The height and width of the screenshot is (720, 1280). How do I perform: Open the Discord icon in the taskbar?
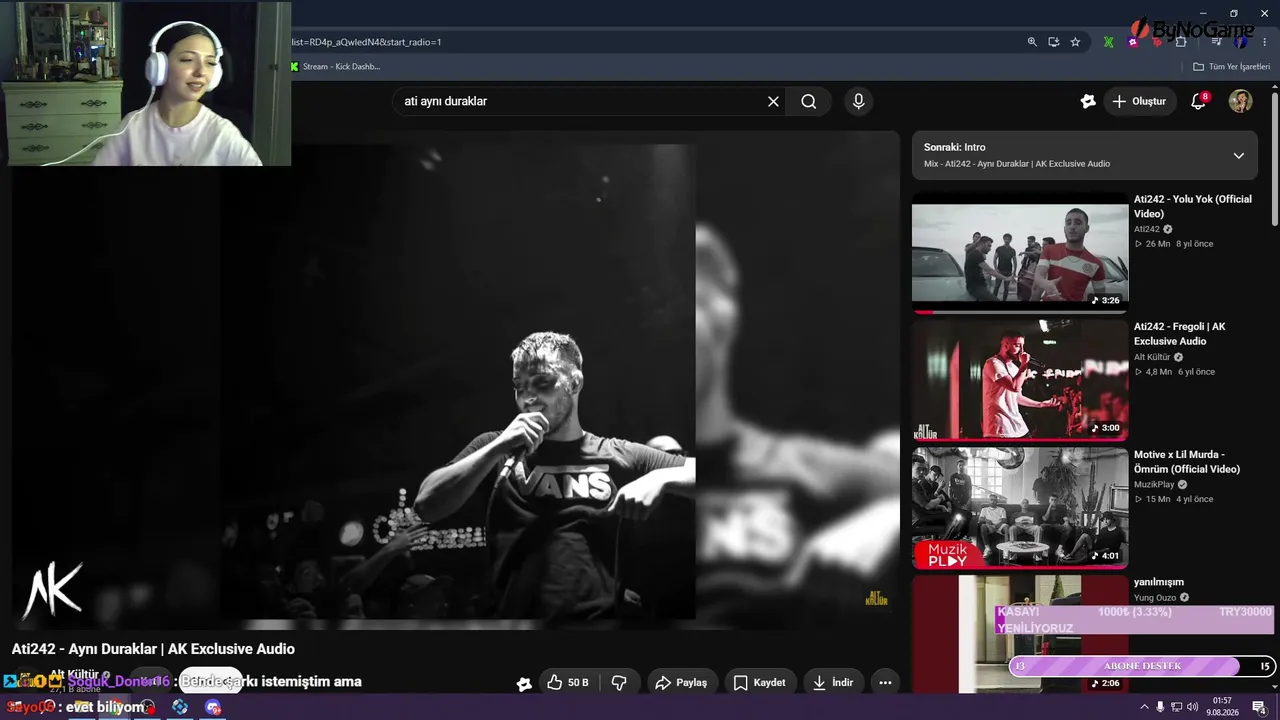click(212, 707)
